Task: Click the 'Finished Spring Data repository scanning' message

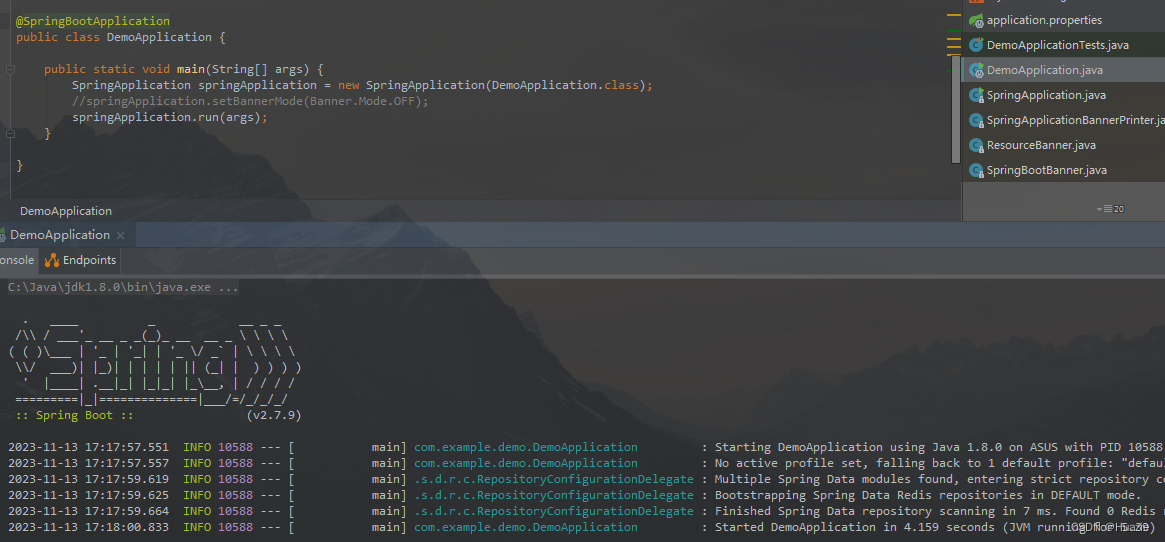Action: [939, 512]
